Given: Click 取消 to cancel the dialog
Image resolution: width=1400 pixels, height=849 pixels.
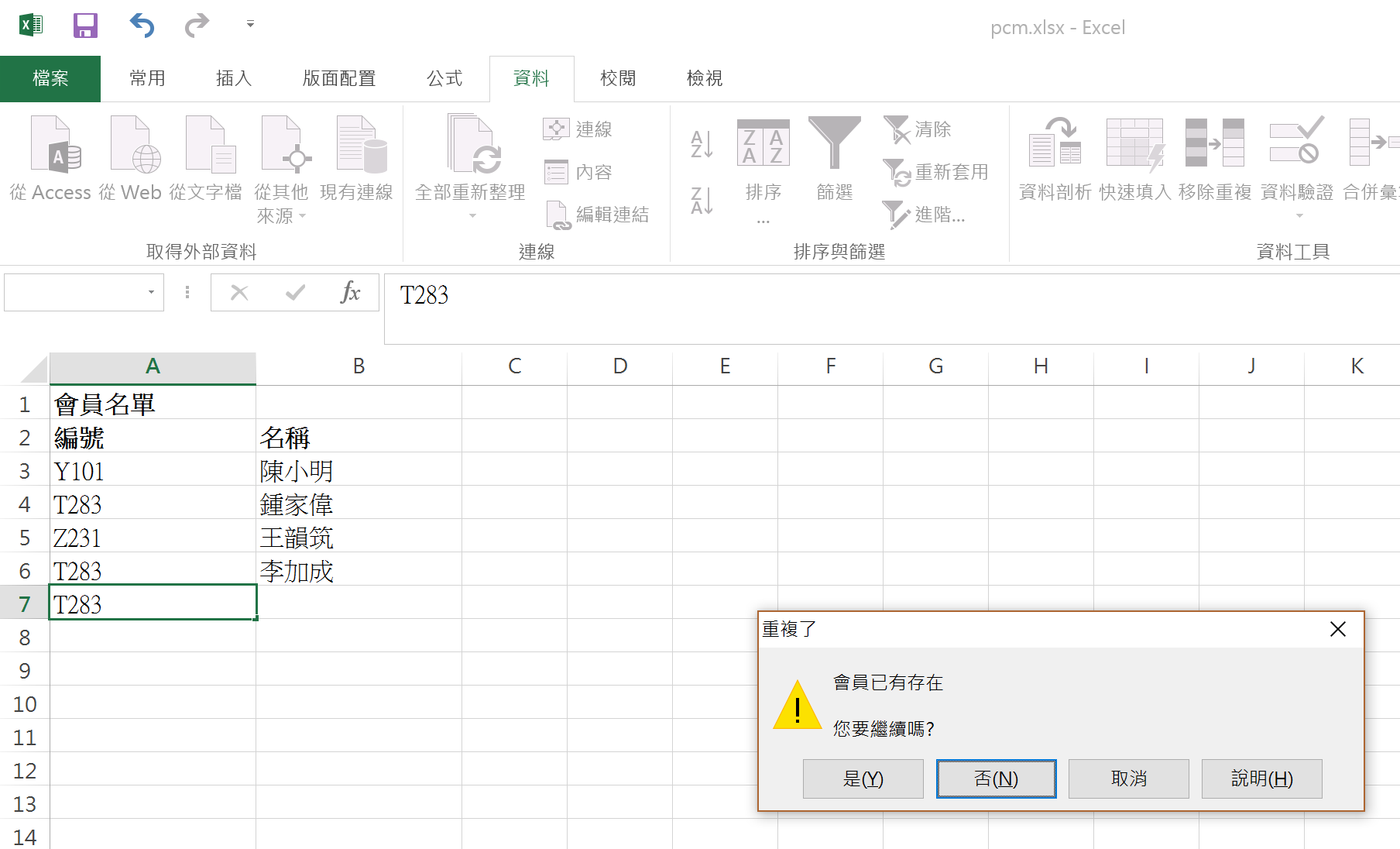Looking at the screenshot, I should pos(1127,779).
